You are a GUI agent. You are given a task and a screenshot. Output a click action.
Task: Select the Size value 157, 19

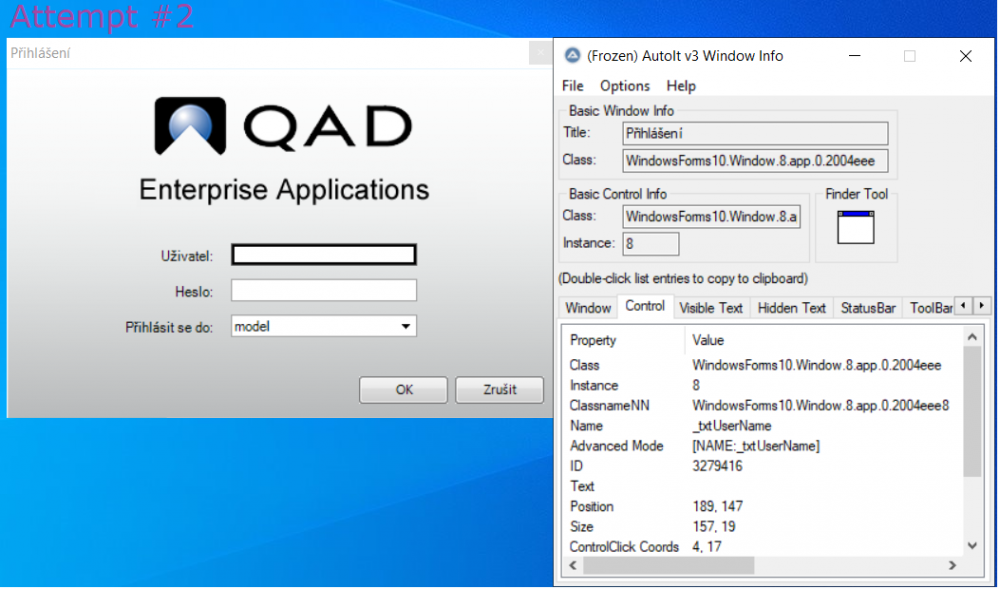714,527
